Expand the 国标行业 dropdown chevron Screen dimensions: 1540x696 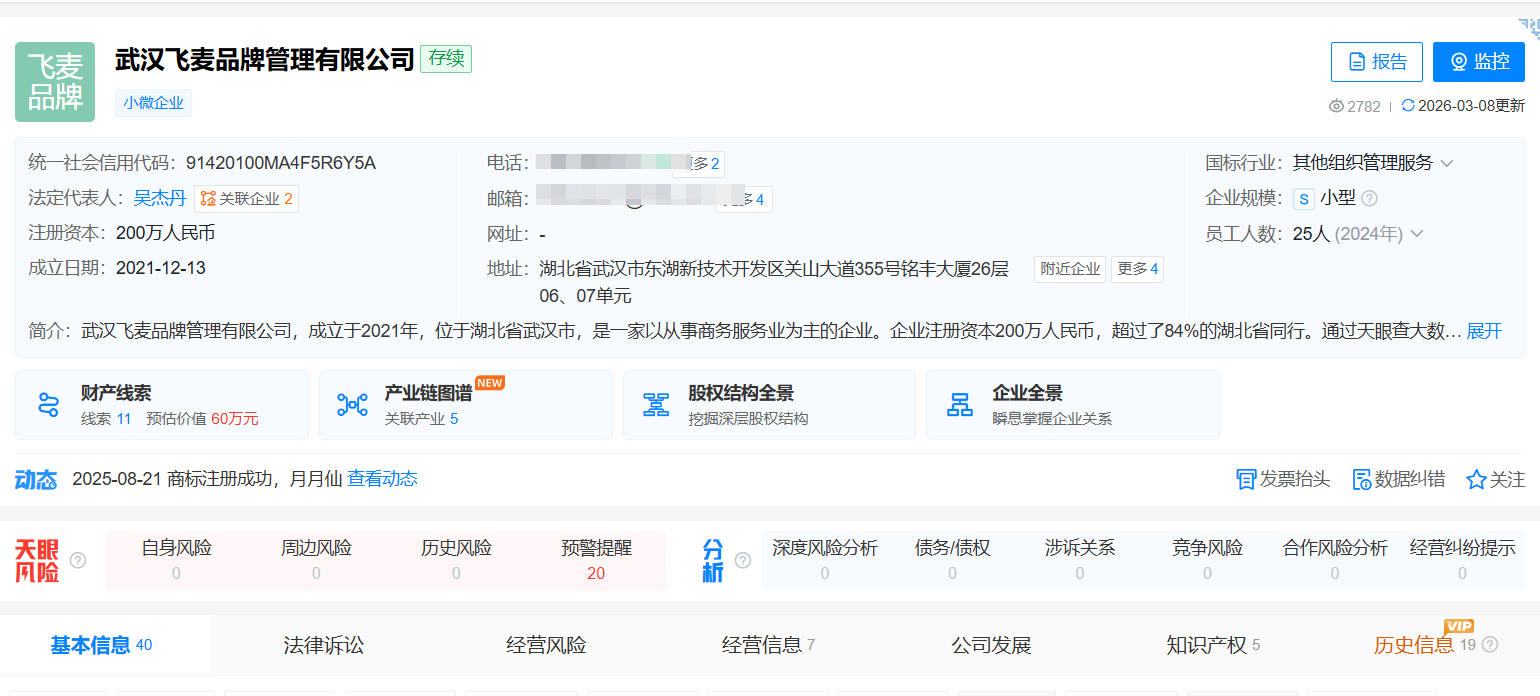1446,163
